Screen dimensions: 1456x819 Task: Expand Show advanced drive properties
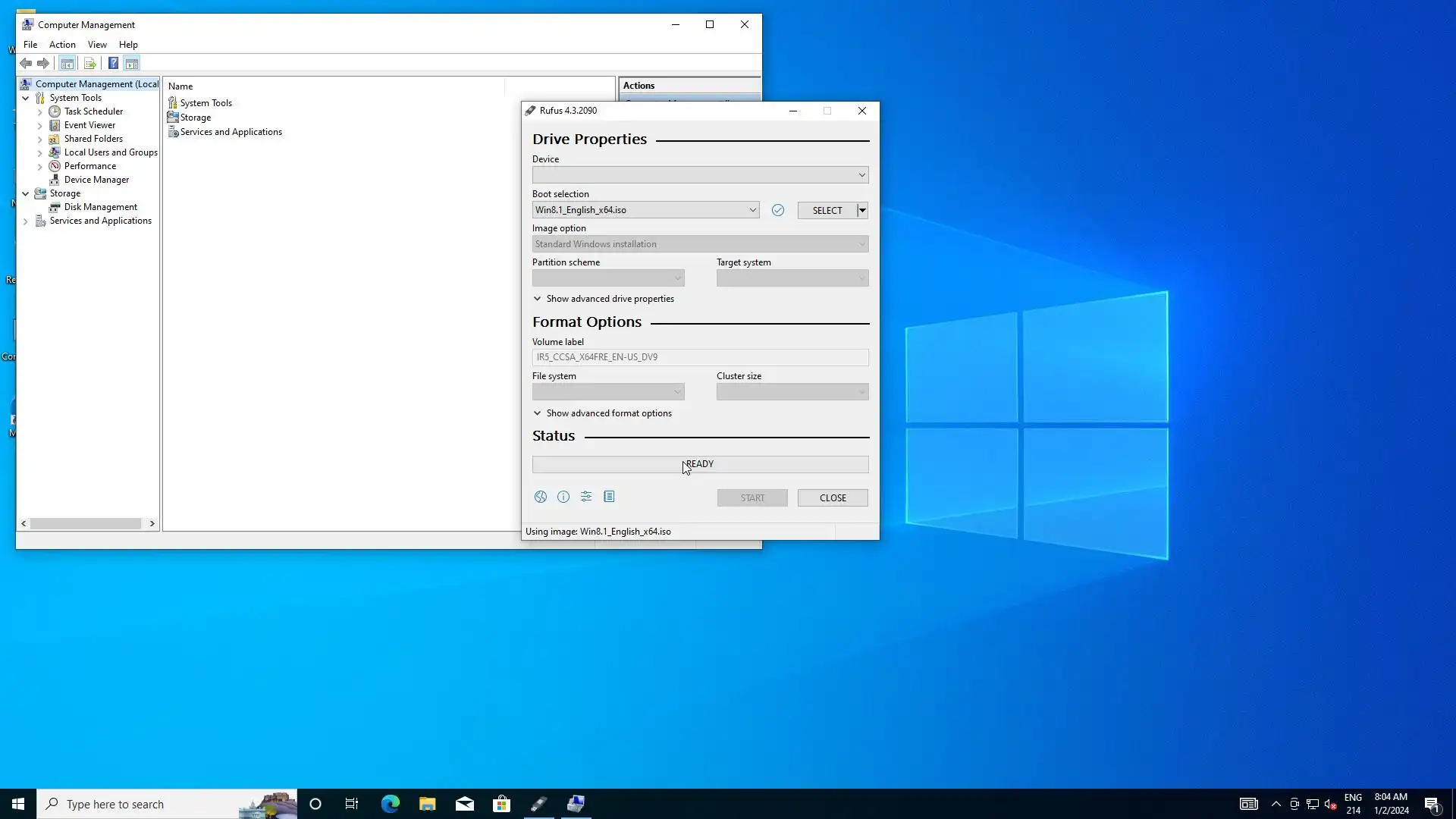(603, 299)
